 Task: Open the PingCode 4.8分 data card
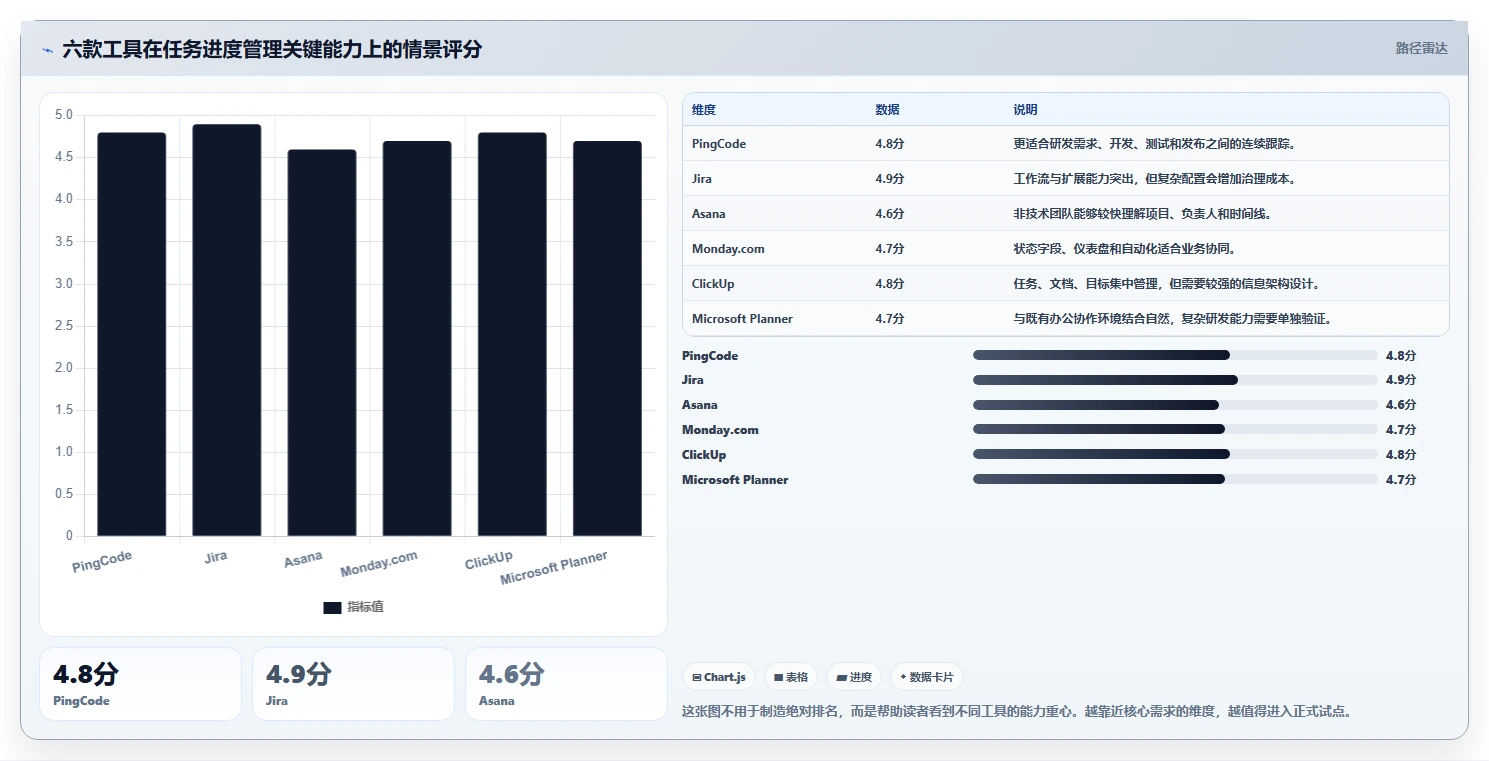tap(140, 684)
